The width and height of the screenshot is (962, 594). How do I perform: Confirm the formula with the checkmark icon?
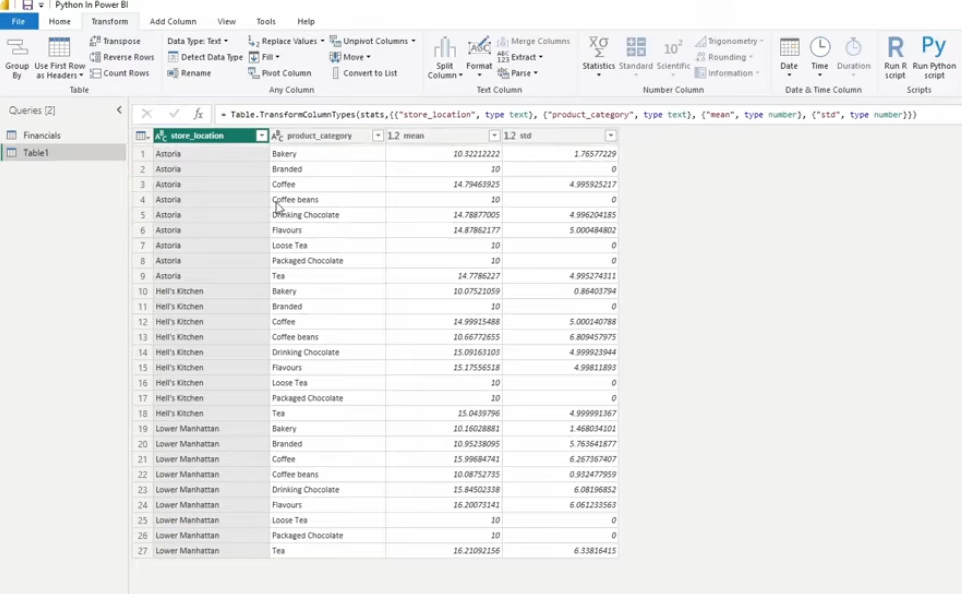174,114
